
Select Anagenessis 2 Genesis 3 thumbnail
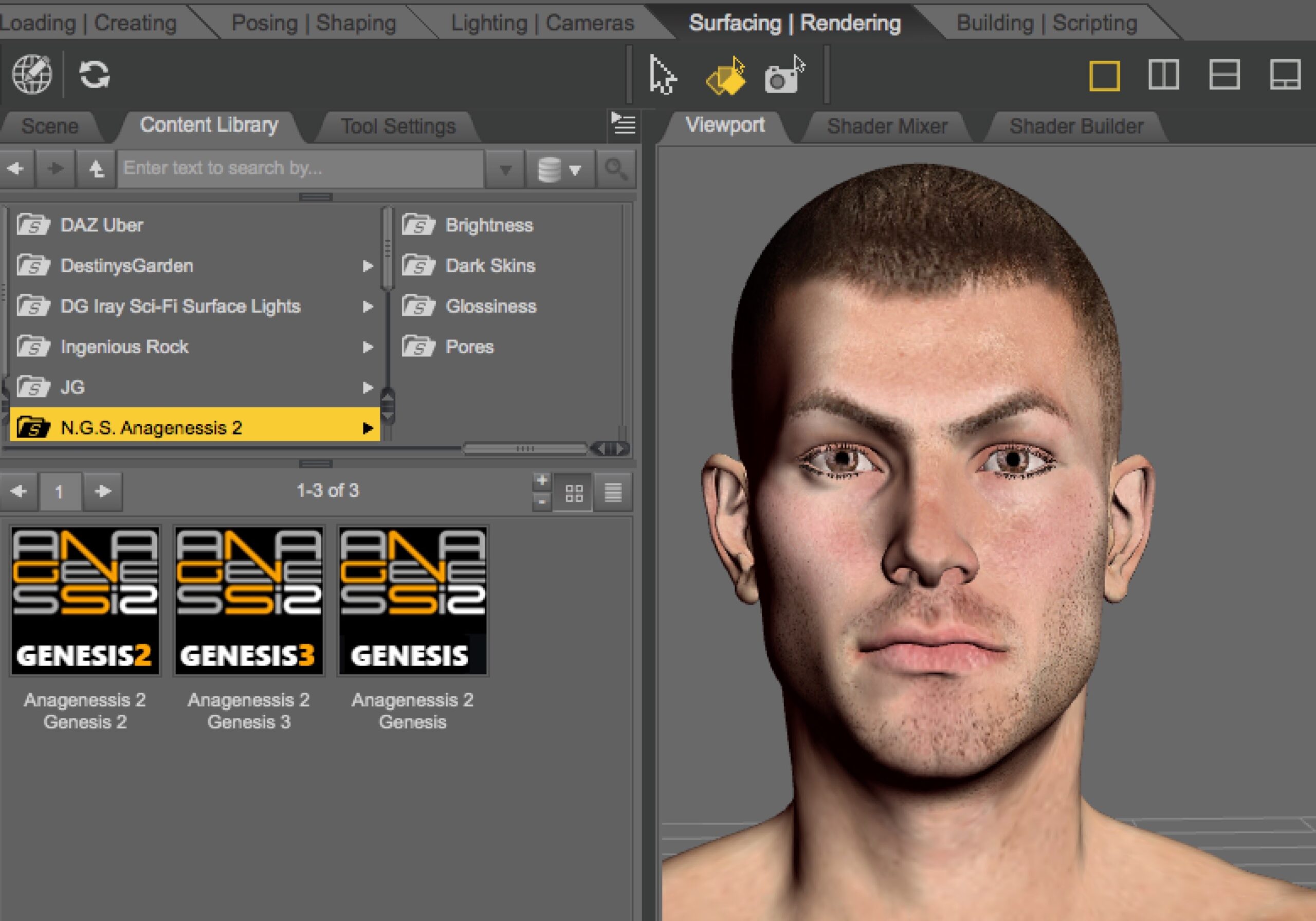249,601
